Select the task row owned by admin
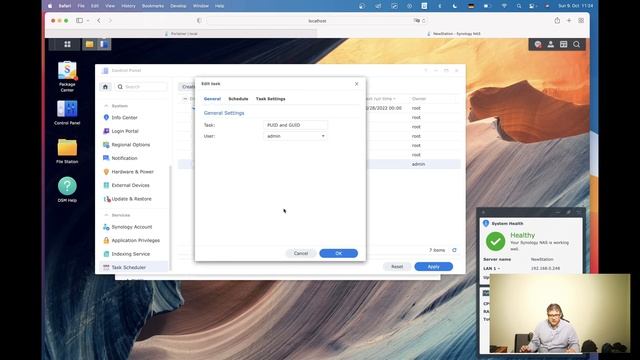The height and width of the screenshot is (360, 640). (319, 164)
